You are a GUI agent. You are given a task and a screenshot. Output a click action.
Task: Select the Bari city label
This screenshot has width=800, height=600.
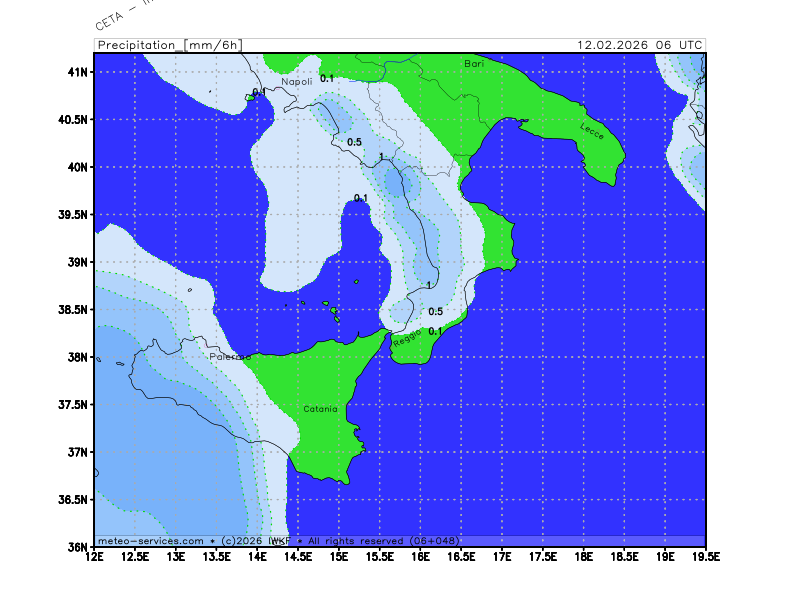(x=474, y=63)
